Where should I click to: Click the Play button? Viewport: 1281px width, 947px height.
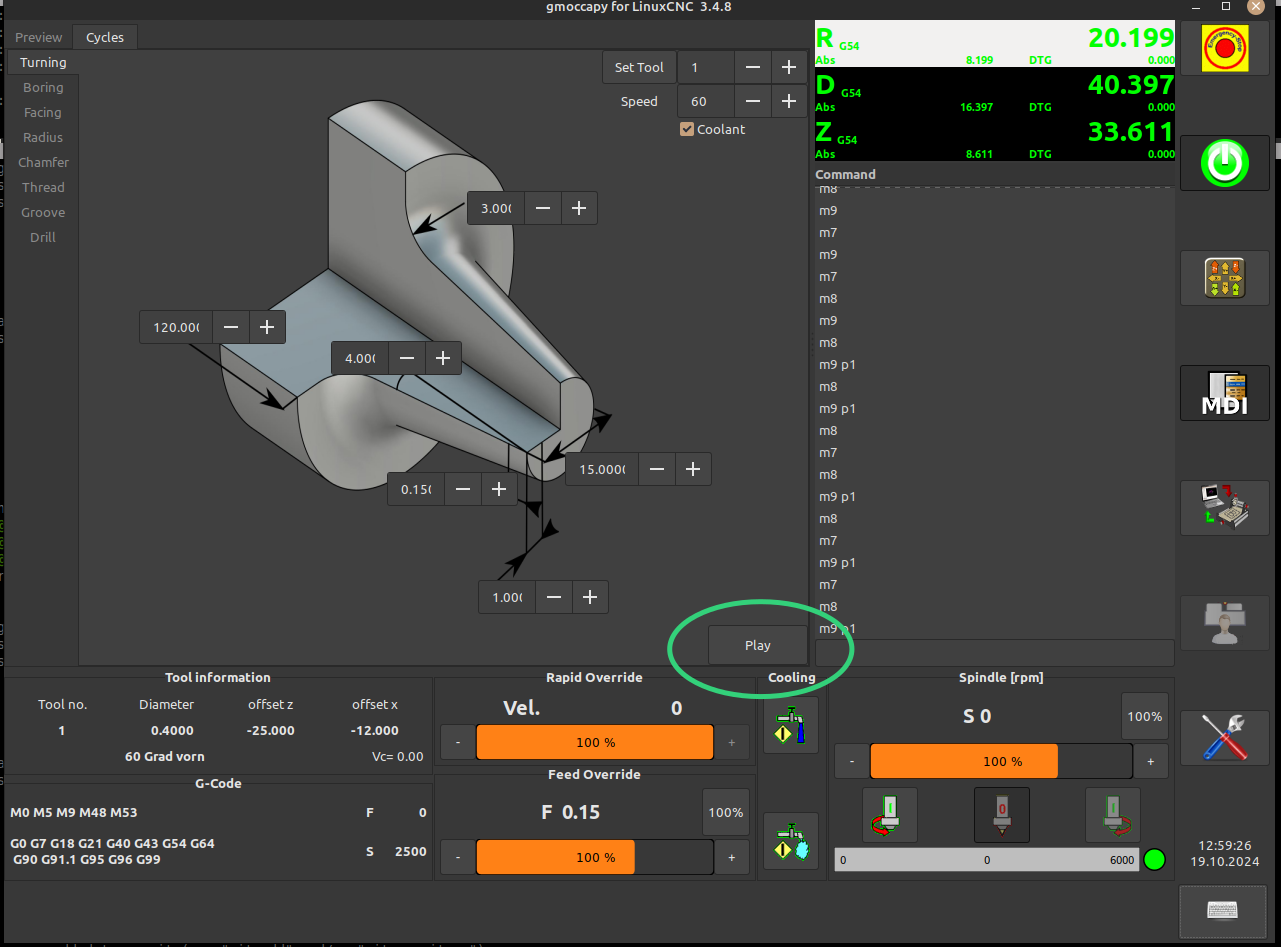click(x=758, y=645)
